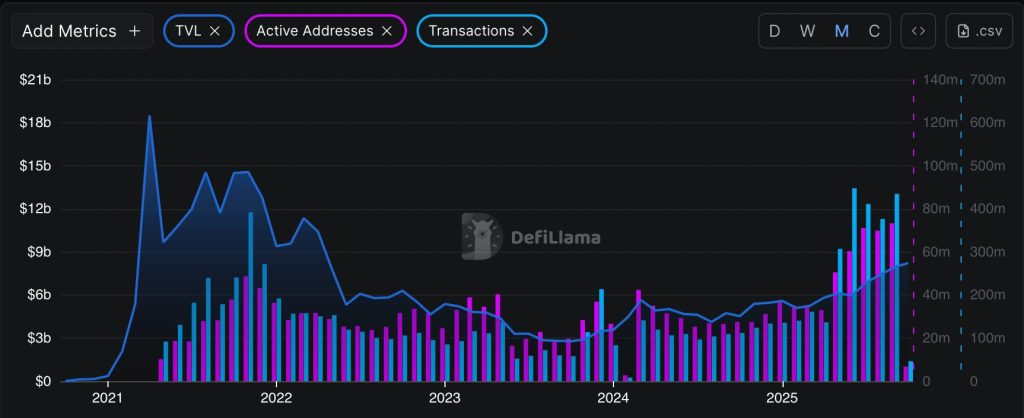Viewport: 1024px width, 418px height.
Task: Click the plus icon in Add Metrics
Action: point(135,31)
